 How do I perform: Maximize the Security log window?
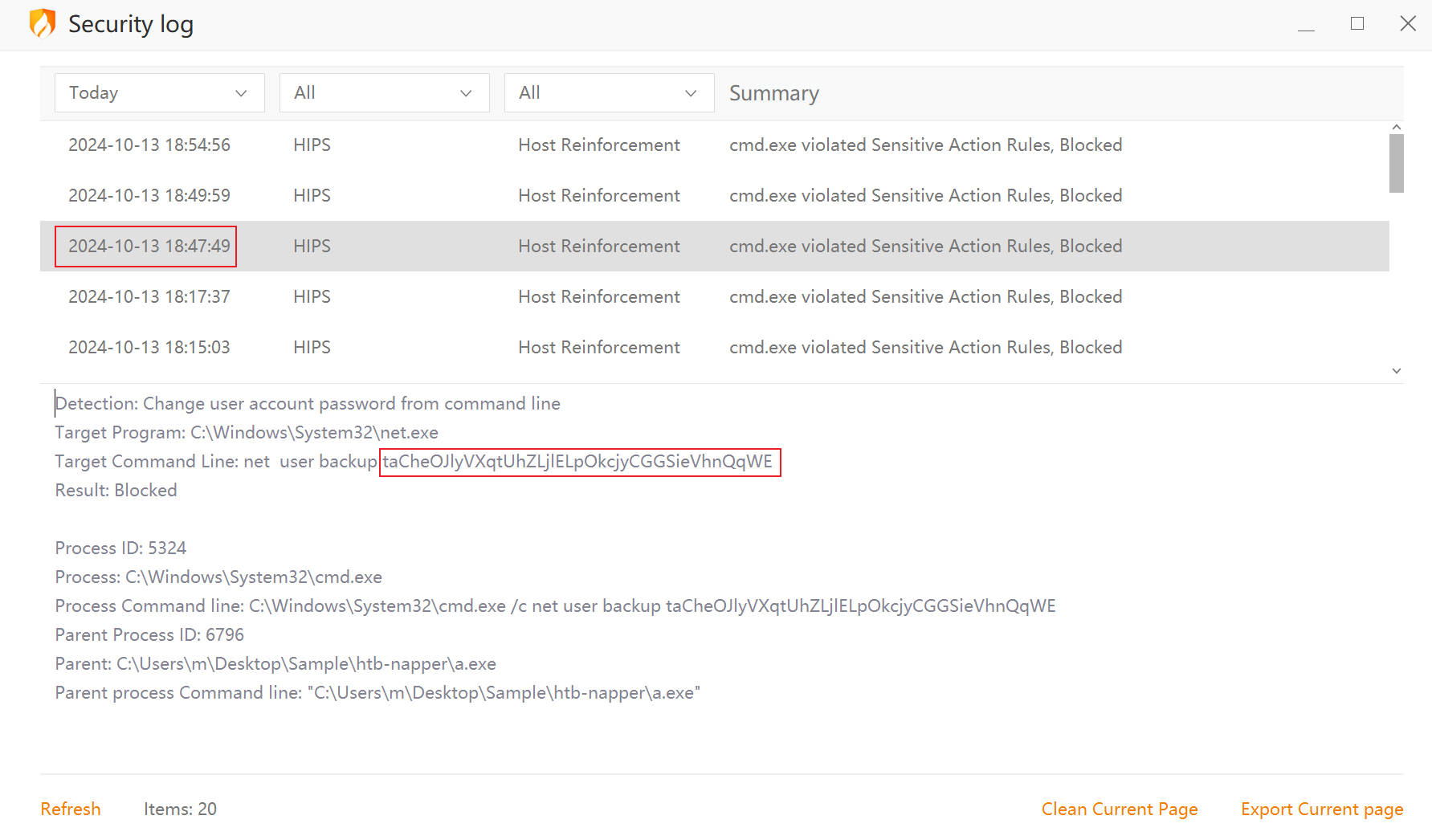[1357, 24]
